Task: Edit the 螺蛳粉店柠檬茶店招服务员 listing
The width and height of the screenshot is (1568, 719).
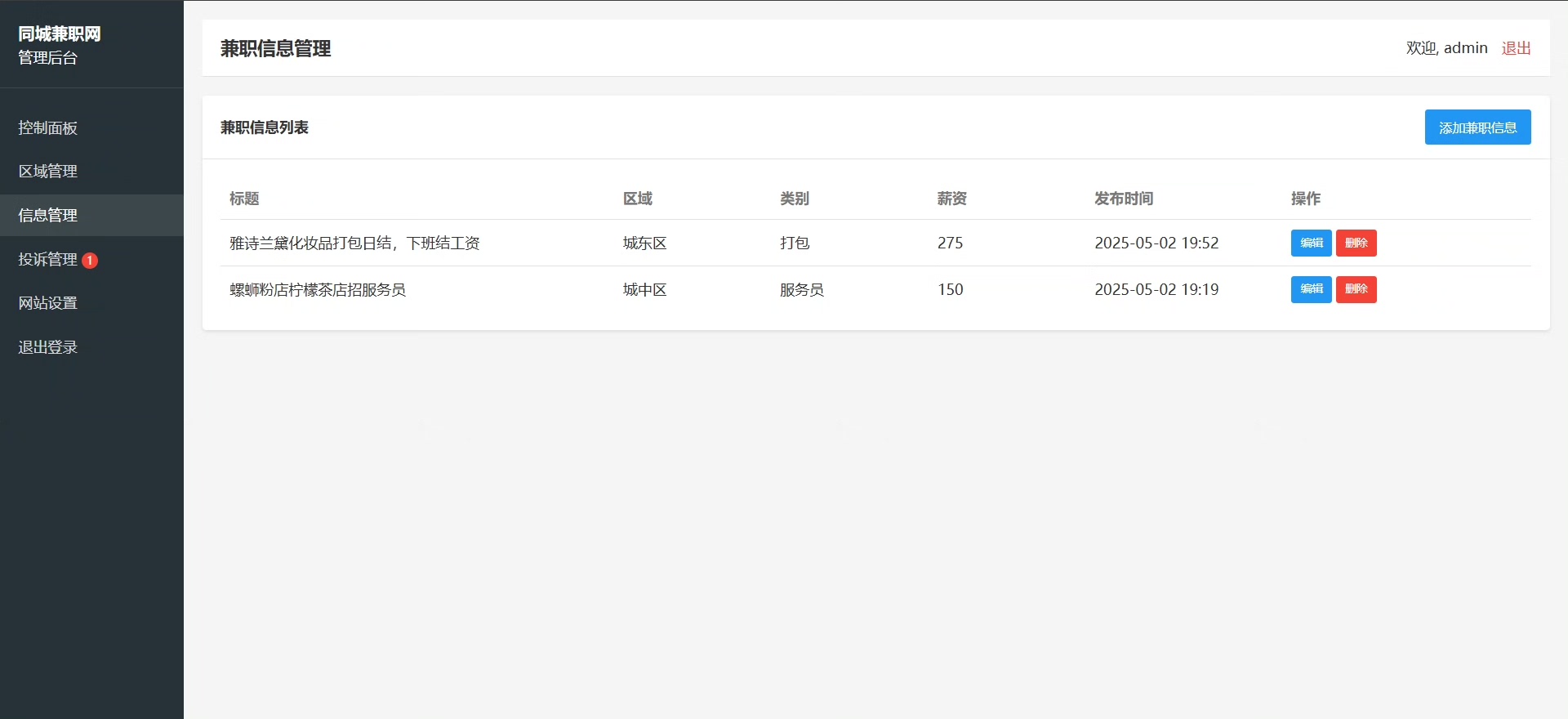Action: click(x=1311, y=289)
